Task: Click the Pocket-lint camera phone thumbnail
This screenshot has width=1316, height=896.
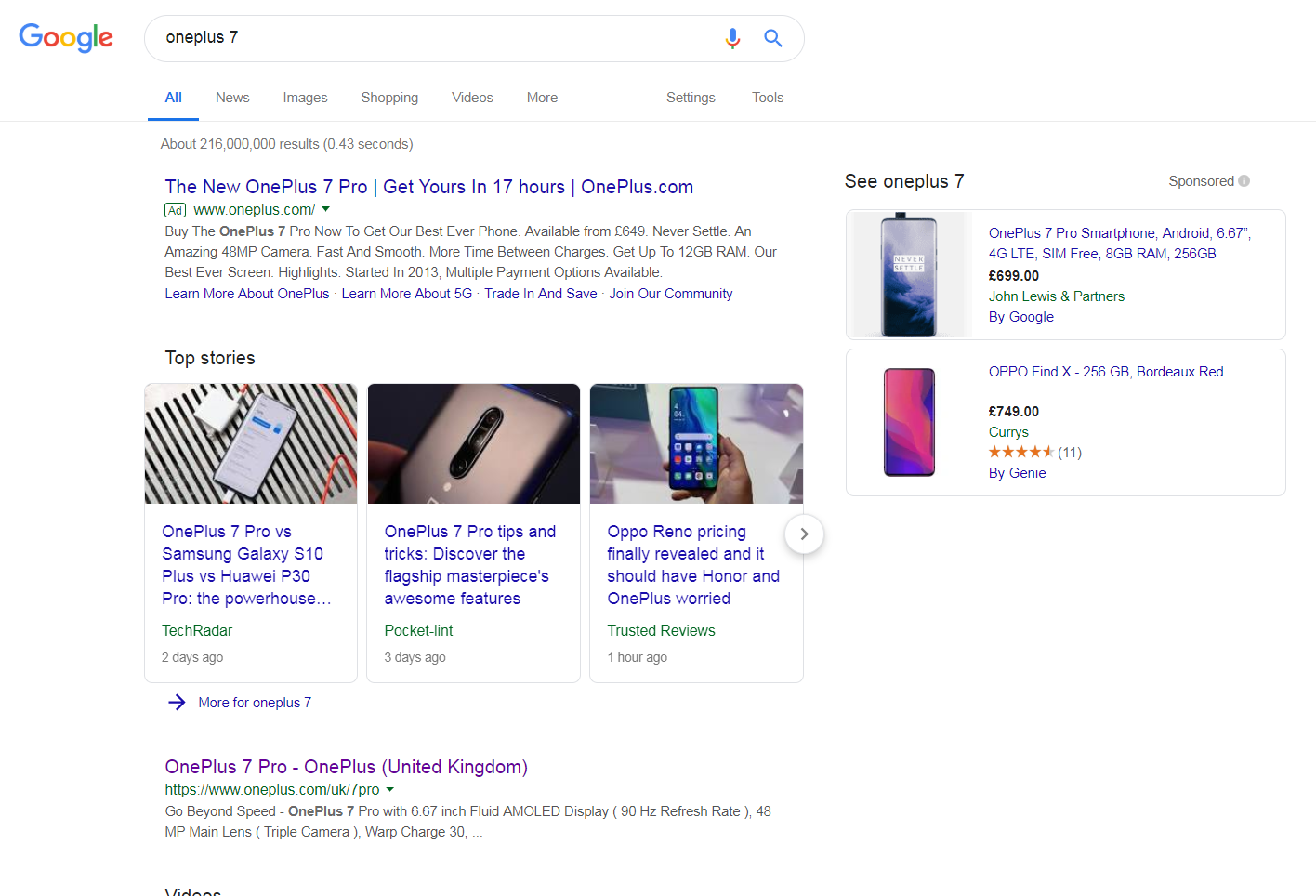Action: 474,443
